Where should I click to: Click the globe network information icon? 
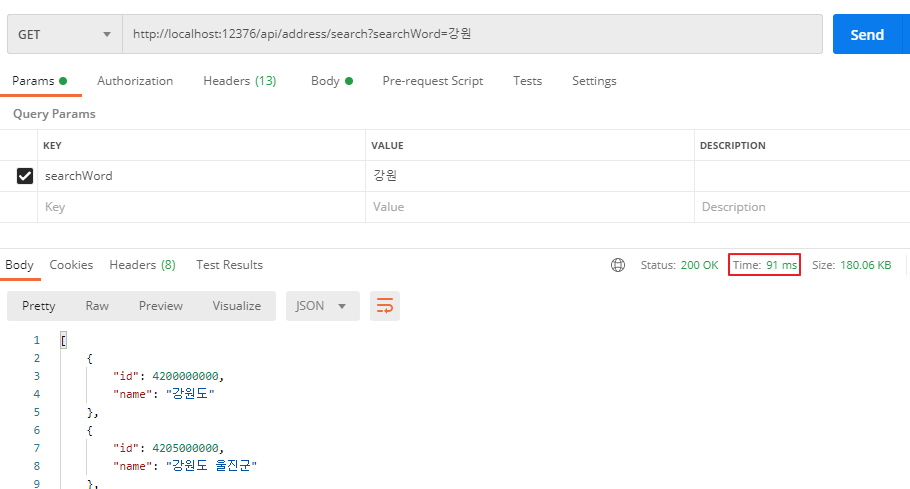tap(618, 265)
